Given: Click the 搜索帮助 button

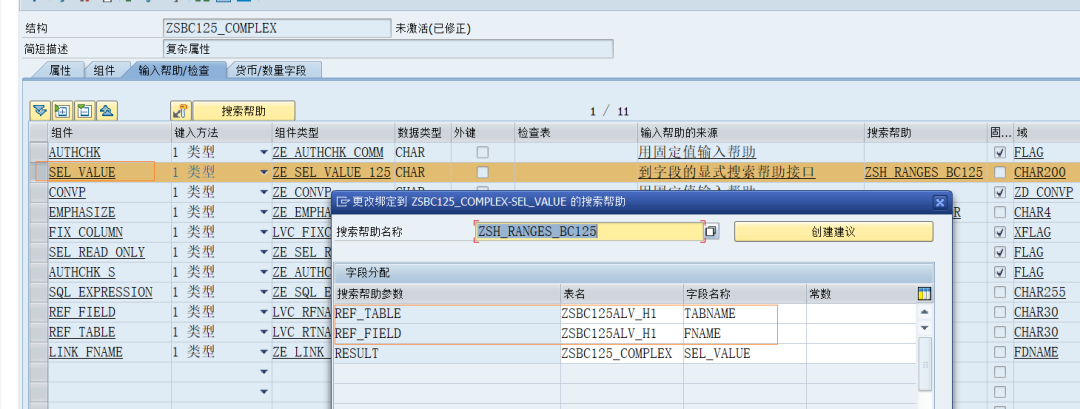Looking at the screenshot, I should coord(243,111).
